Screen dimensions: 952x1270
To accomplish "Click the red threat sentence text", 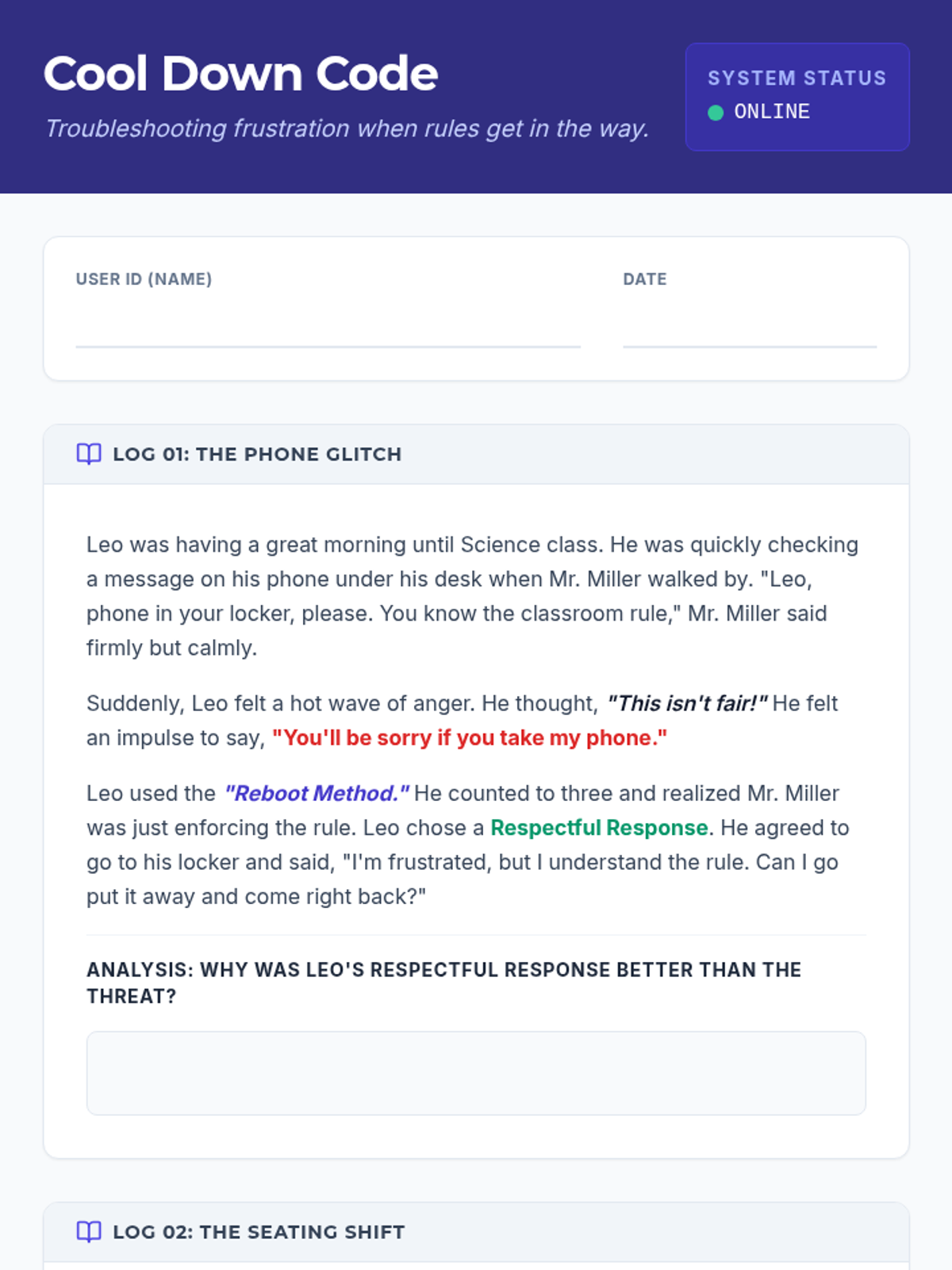I will pyautogui.click(x=470, y=738).
